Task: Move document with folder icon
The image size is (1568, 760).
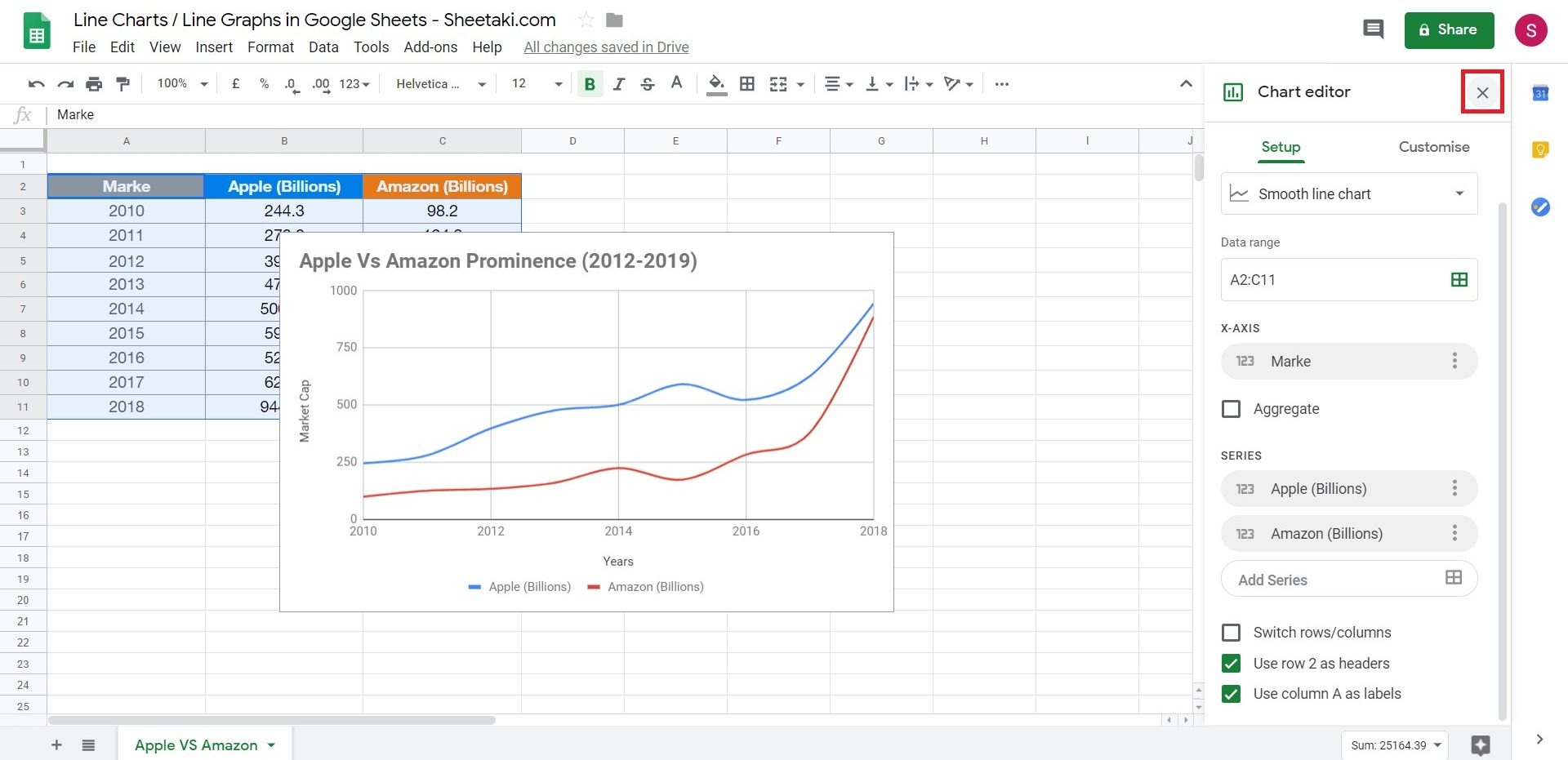Action: [615, 20]
